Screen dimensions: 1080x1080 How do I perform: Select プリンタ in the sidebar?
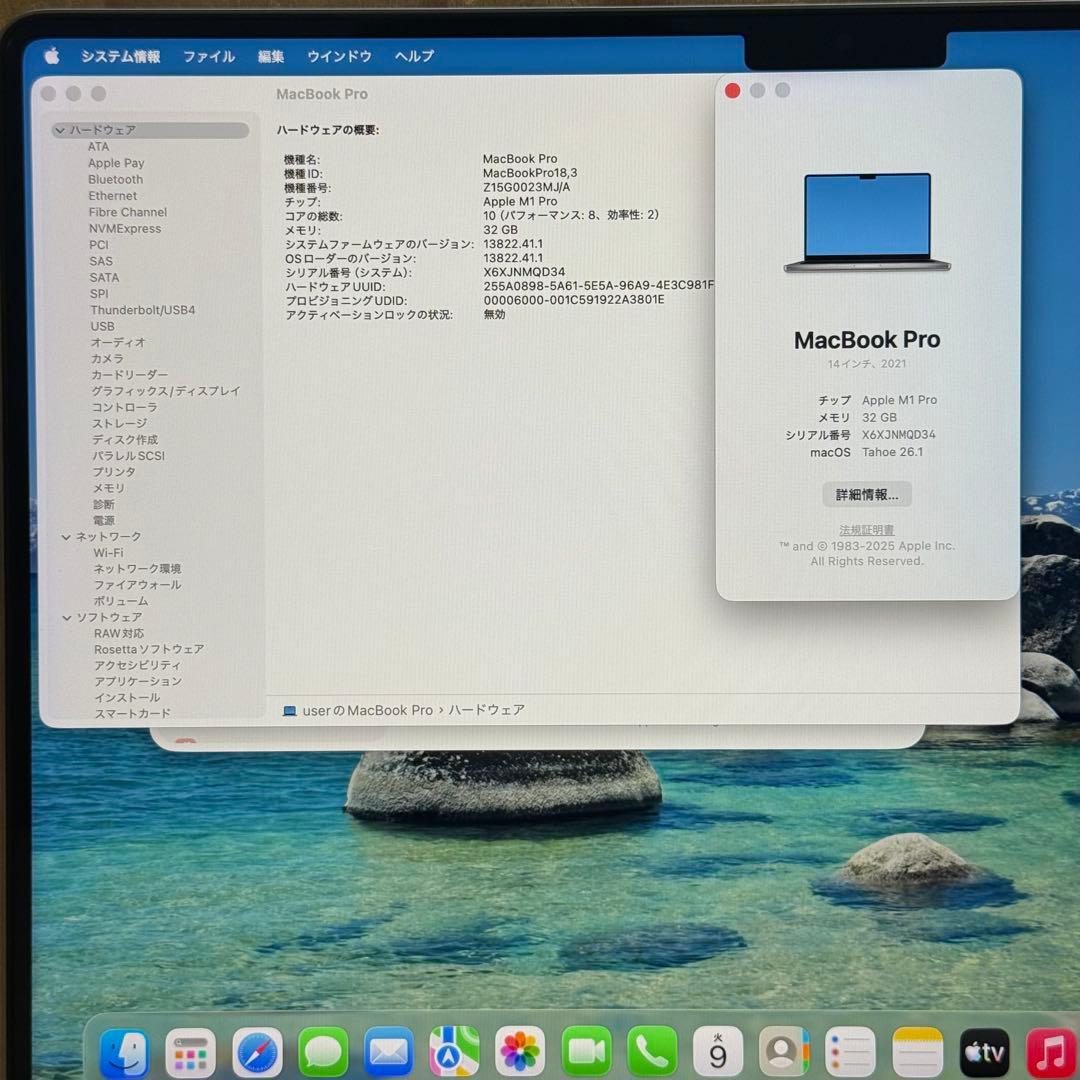[x=114, y=472]
